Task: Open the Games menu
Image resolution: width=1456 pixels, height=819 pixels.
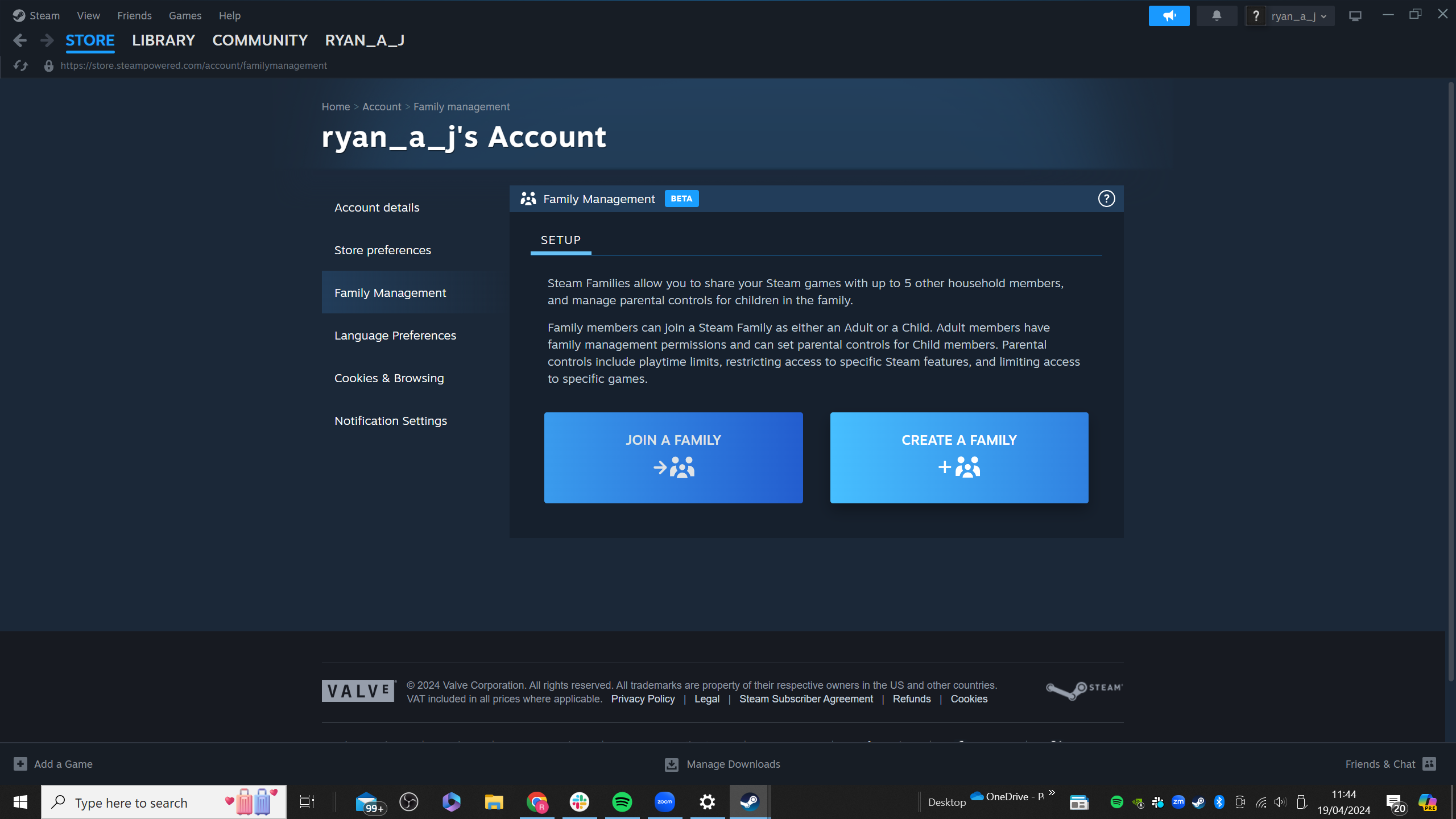Action: (x=185, y=15)
